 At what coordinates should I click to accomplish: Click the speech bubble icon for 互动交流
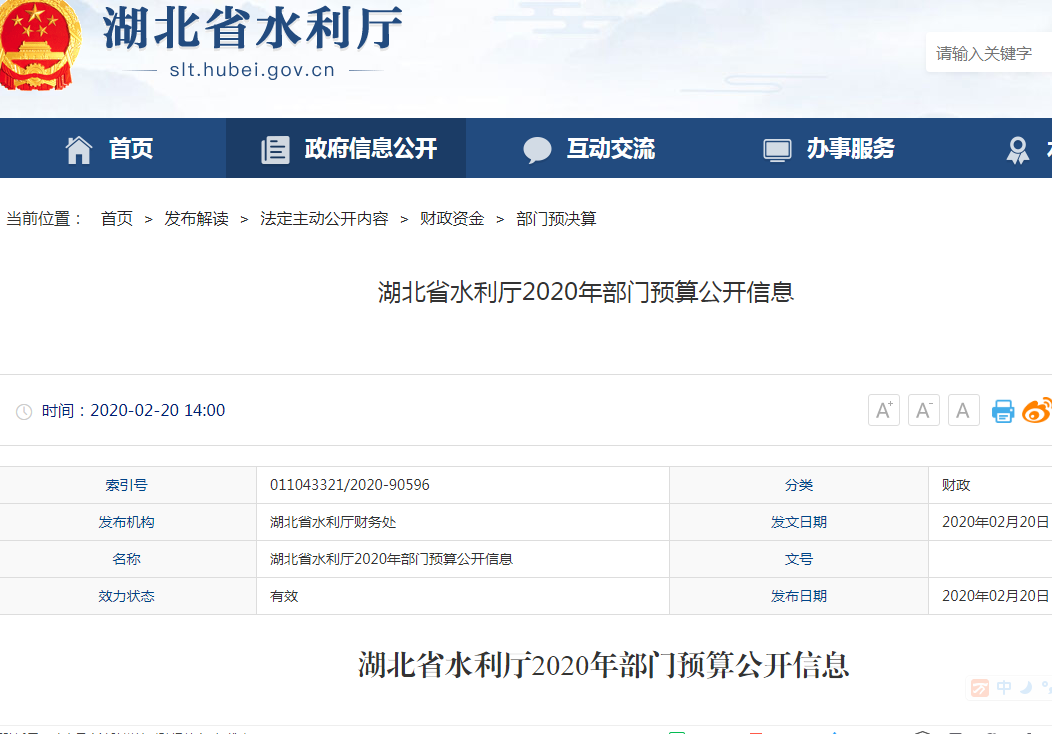537,150
